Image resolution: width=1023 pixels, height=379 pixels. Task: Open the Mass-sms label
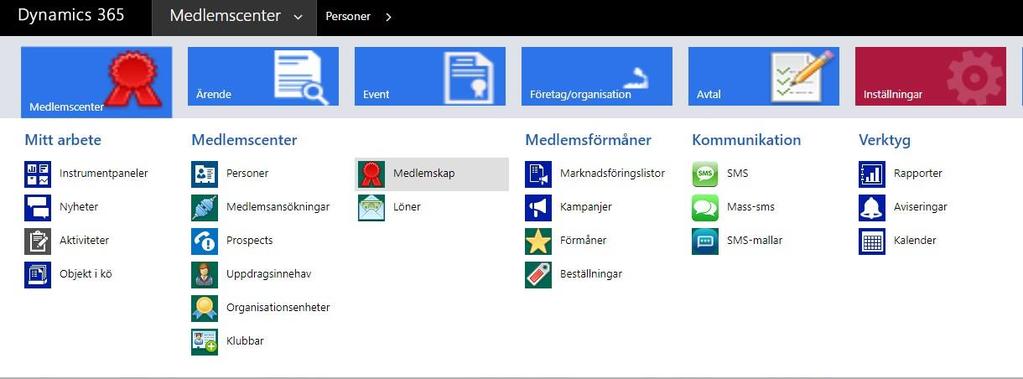click(751, 207)
